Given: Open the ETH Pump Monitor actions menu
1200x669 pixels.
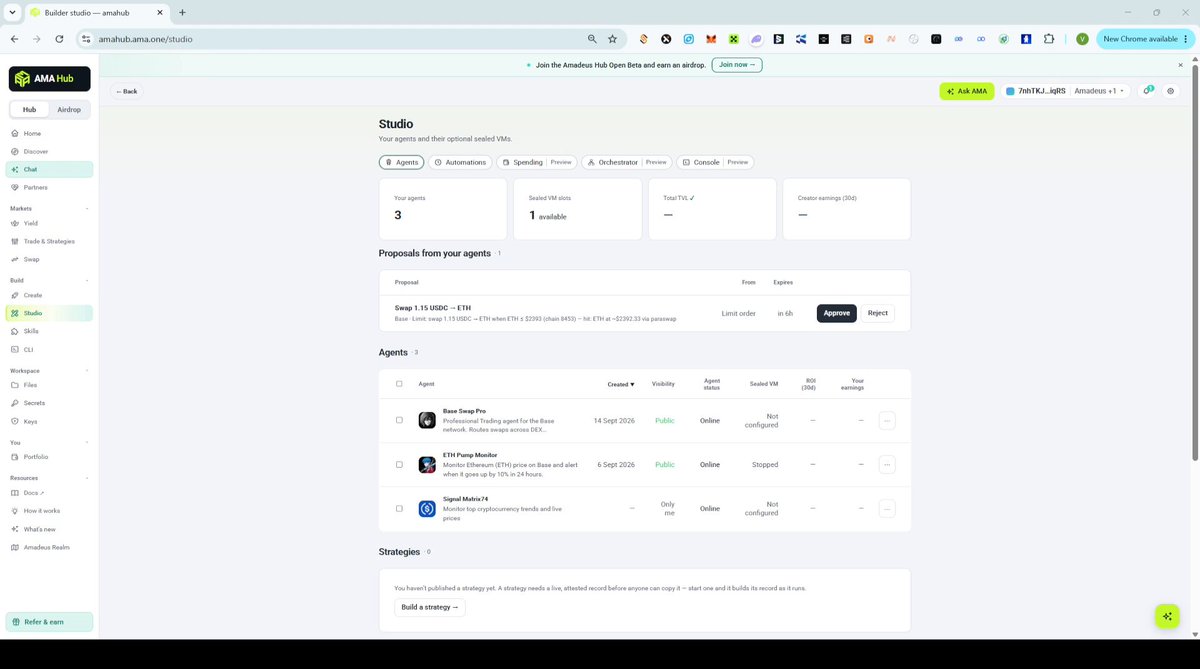Looking at the screenshot, I should coord(887,464).
